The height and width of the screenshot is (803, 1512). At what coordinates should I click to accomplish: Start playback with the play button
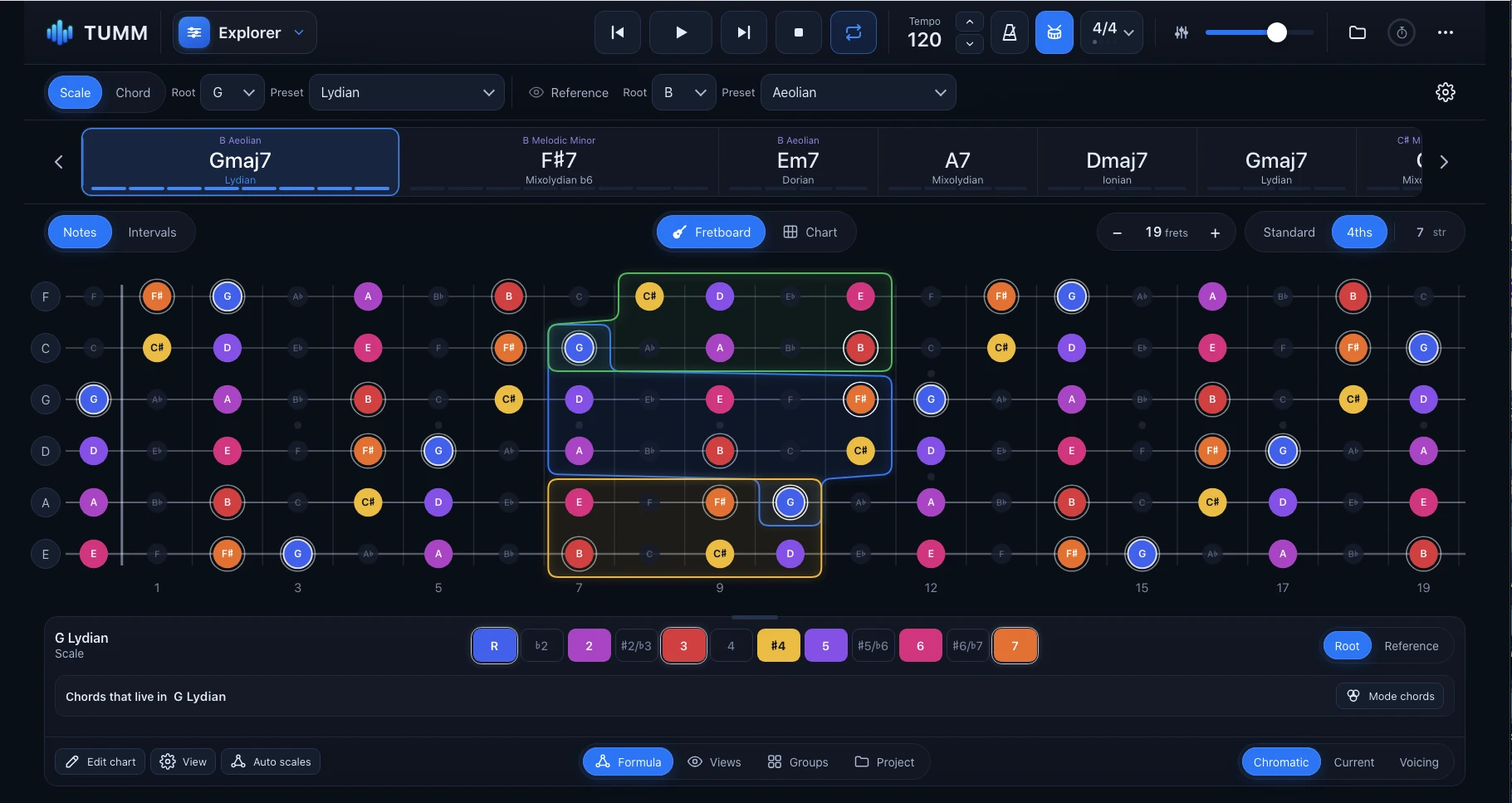coord(680,32)
